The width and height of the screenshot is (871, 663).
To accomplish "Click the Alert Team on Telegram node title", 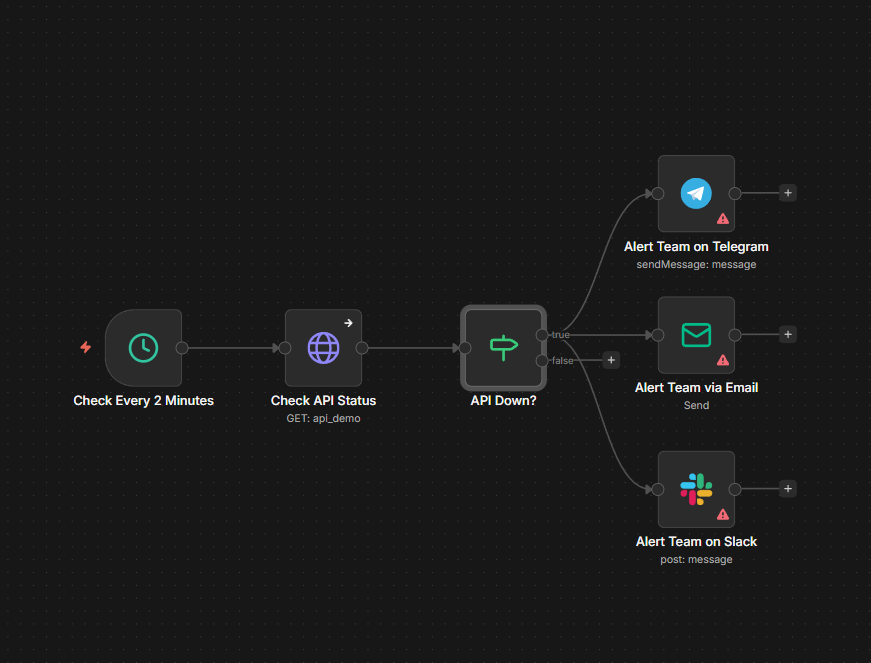I will click(x=696, y=246).
